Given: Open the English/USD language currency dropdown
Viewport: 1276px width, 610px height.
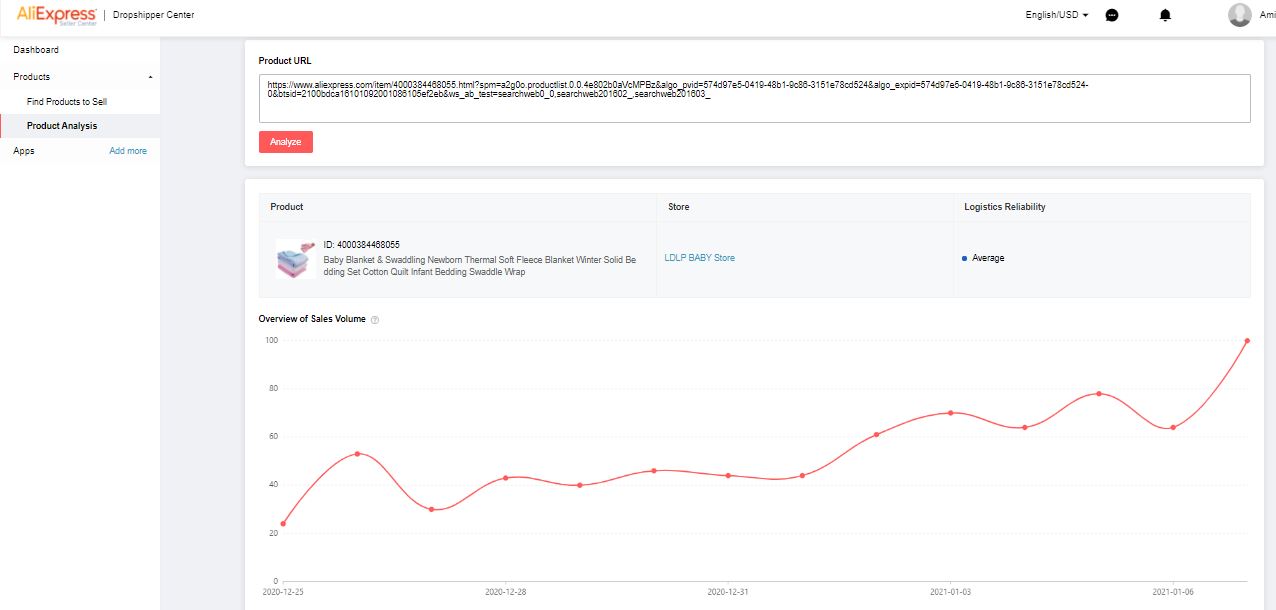Looking at the screenshot, I should tap(1057, 15).
